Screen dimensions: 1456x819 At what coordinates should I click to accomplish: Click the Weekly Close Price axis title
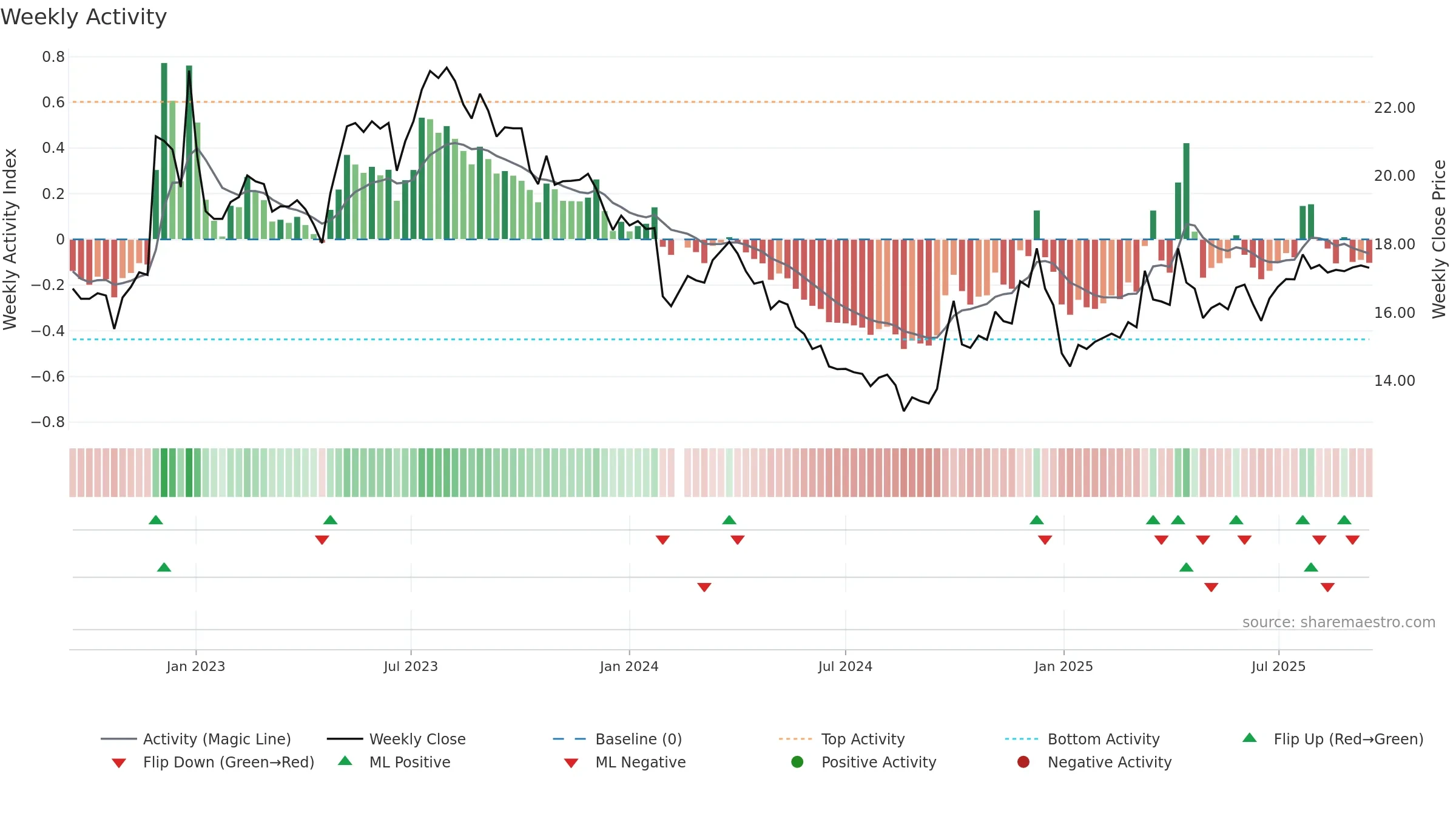[x=1439, y=239]
